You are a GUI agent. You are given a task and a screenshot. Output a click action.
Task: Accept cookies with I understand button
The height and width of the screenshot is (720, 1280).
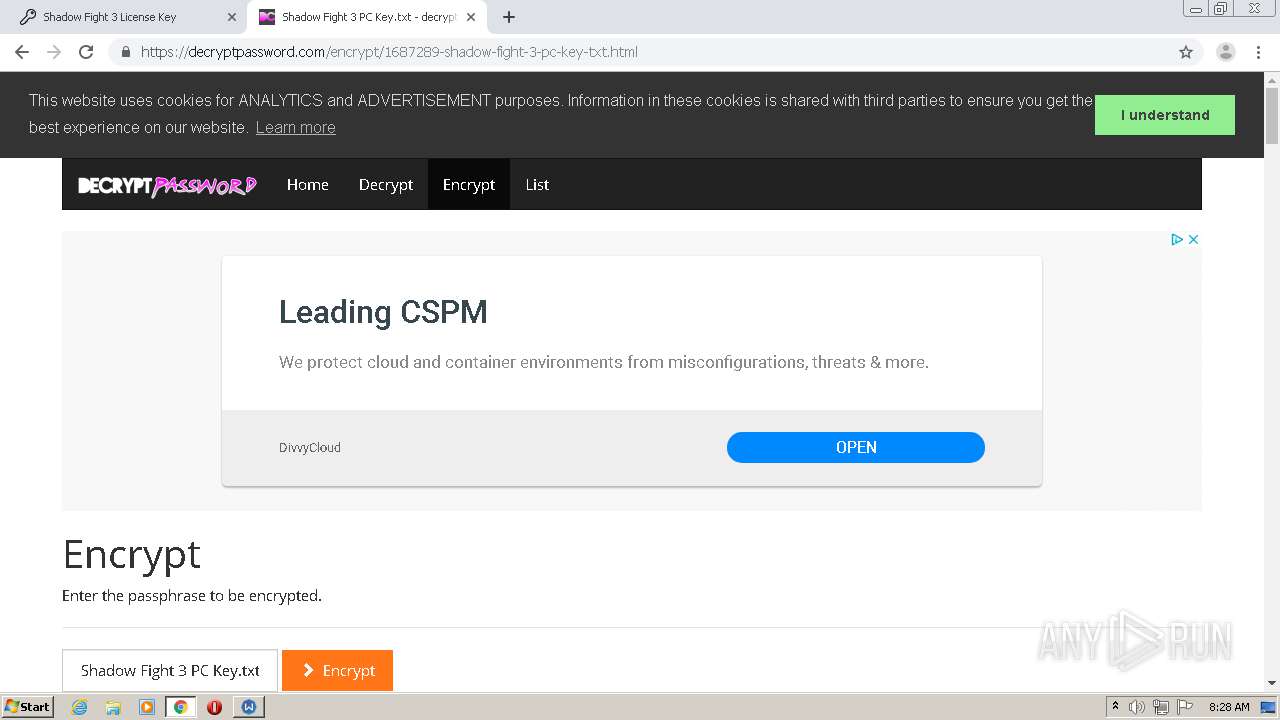(x=1165, y=115)
